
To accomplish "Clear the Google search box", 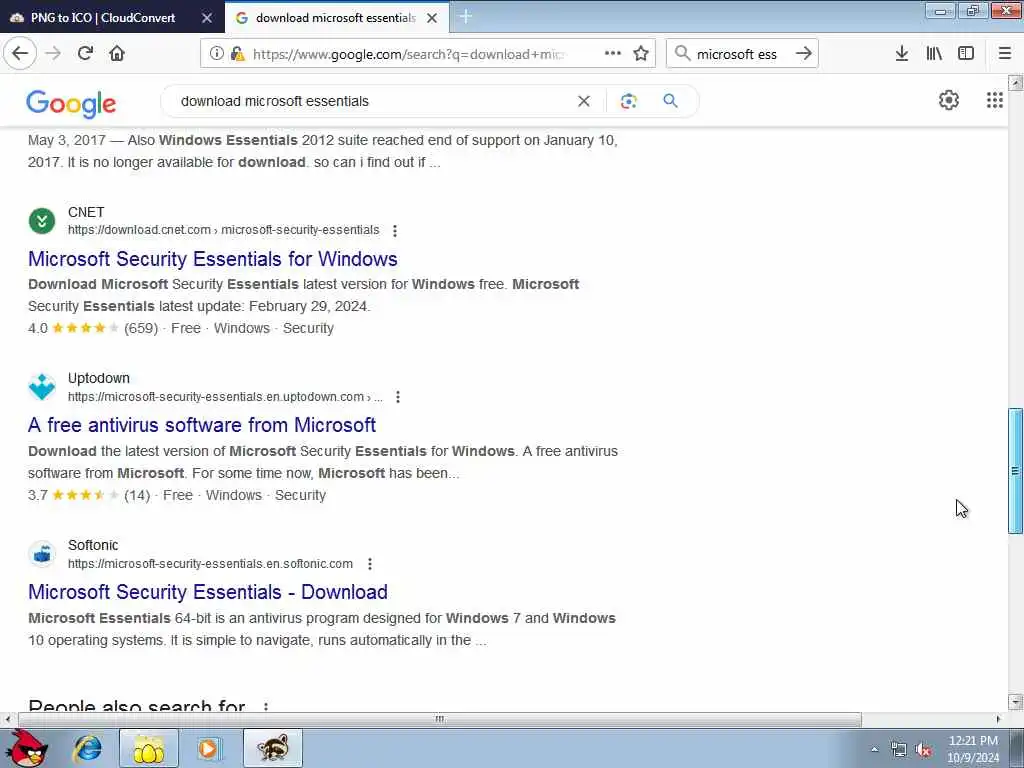I will click(584, 101).
